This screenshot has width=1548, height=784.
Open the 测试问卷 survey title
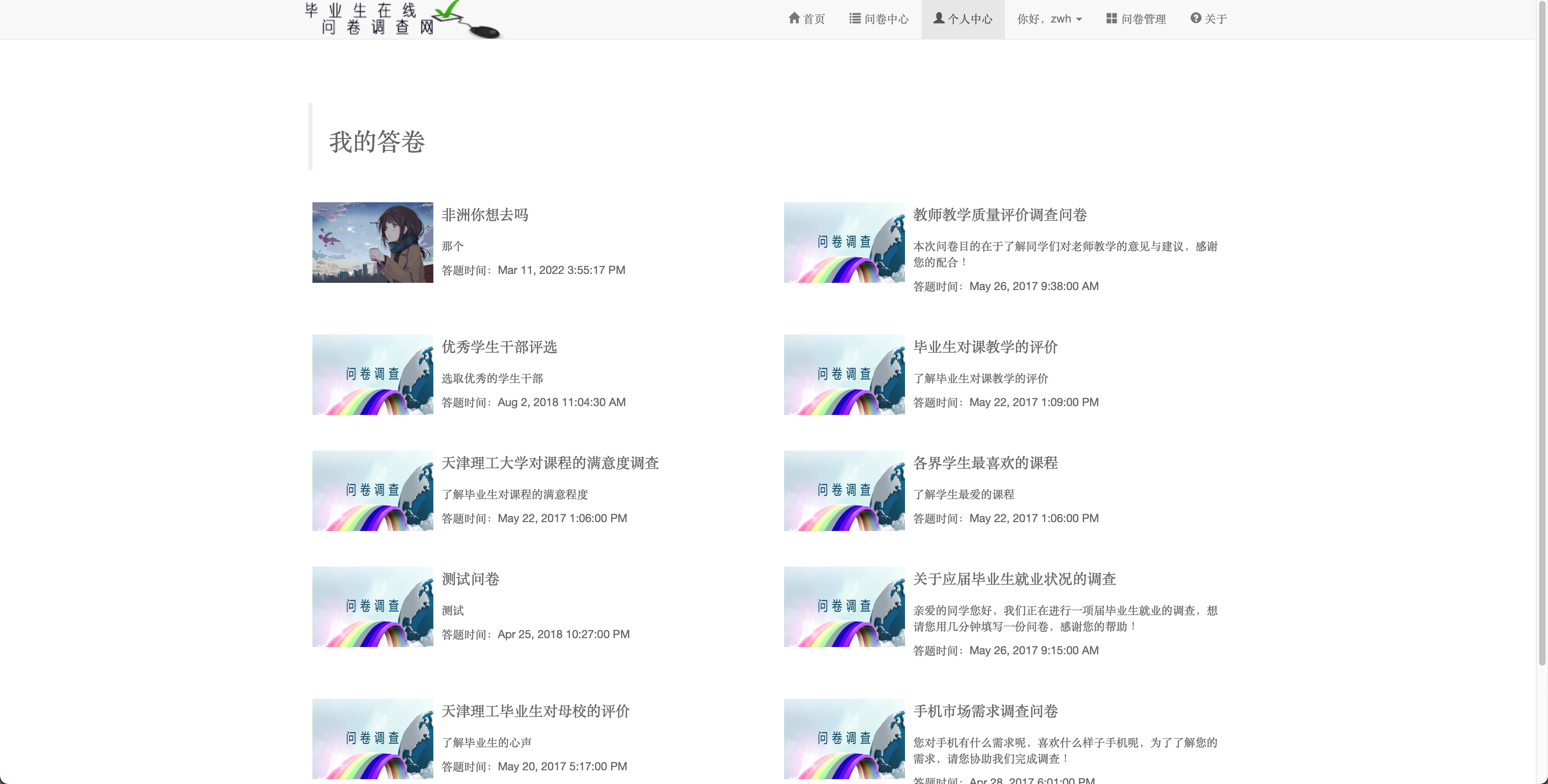(470, 579)
